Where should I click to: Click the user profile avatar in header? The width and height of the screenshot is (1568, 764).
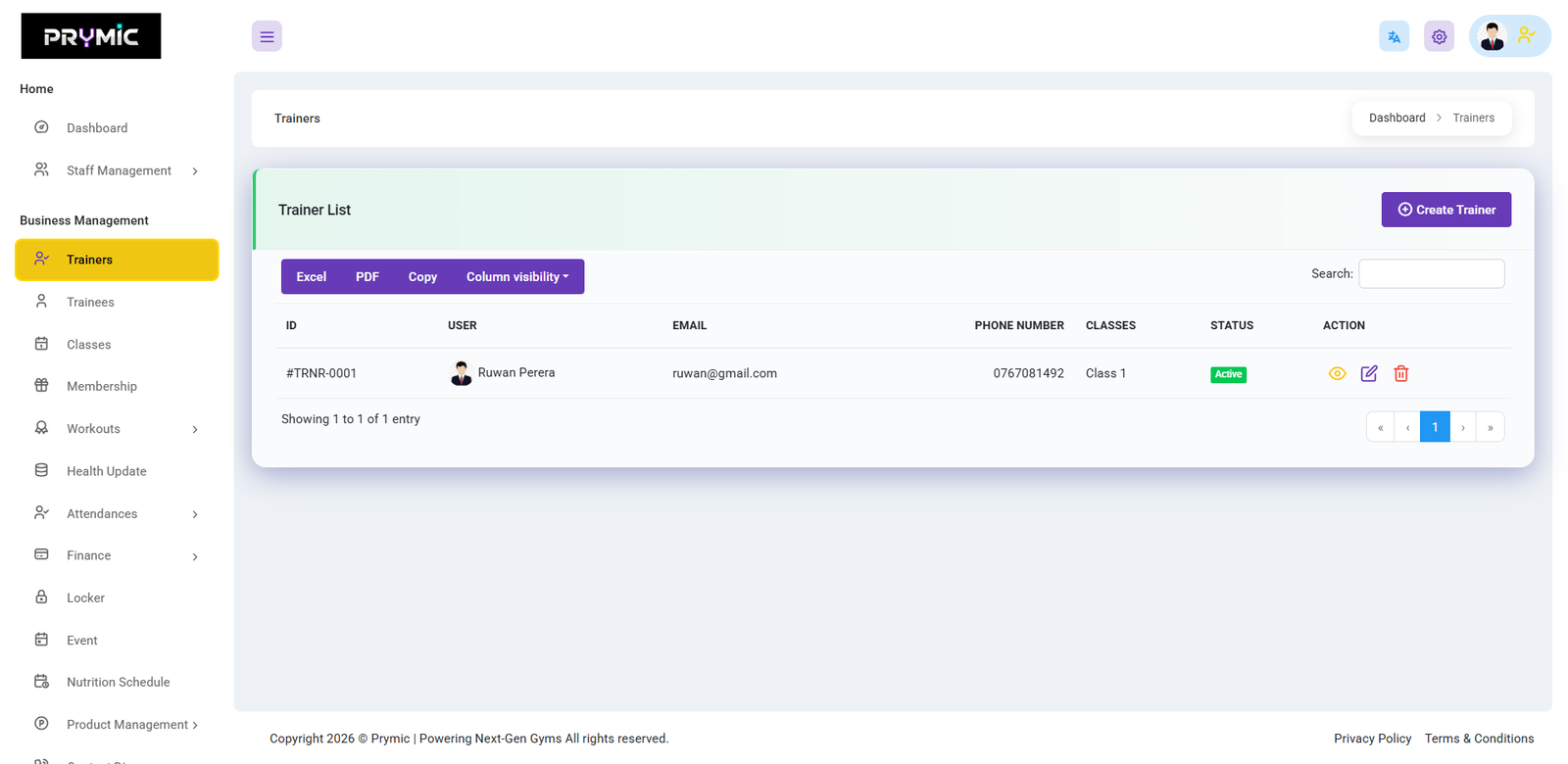pyautogui.click(x=1493, y=36)
